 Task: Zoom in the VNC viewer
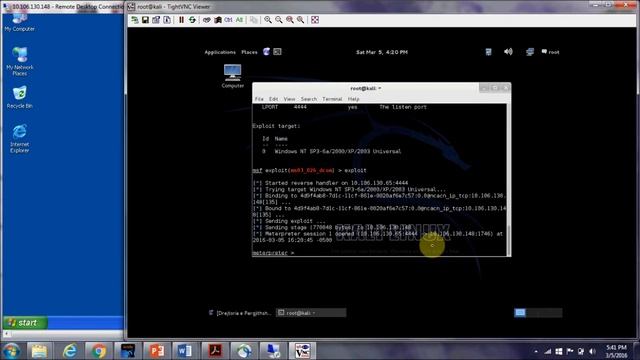point(268,20)
